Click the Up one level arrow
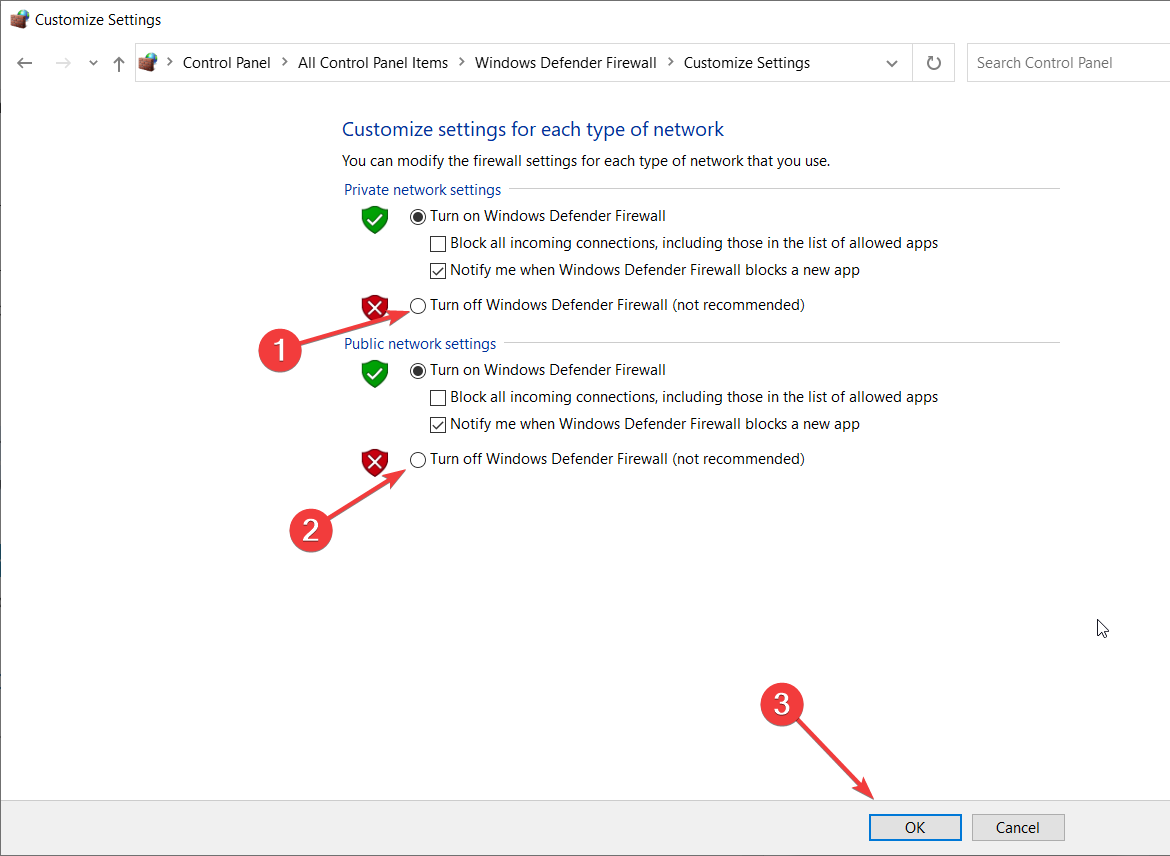The width and height of the screenshot is (1170, 856). tap(119, 63)
